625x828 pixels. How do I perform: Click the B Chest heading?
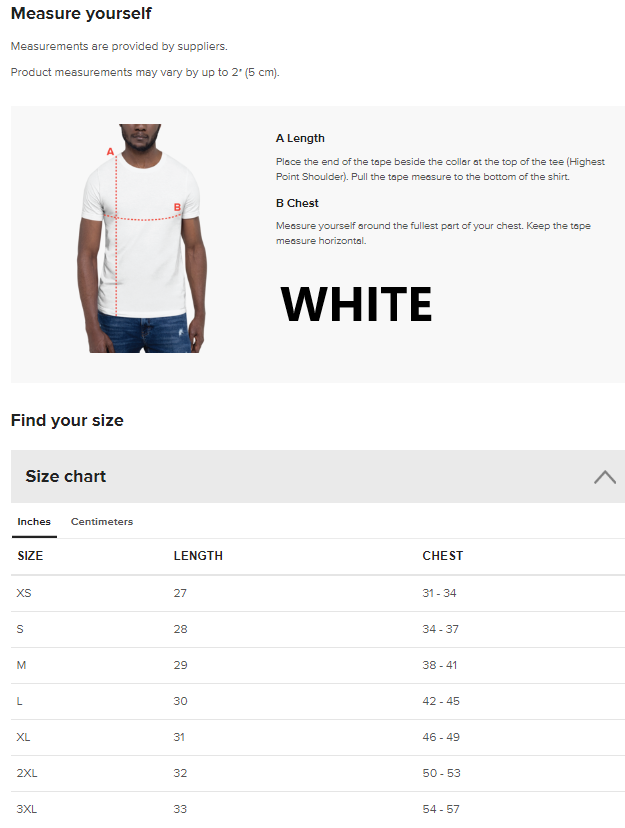point(297,203)
